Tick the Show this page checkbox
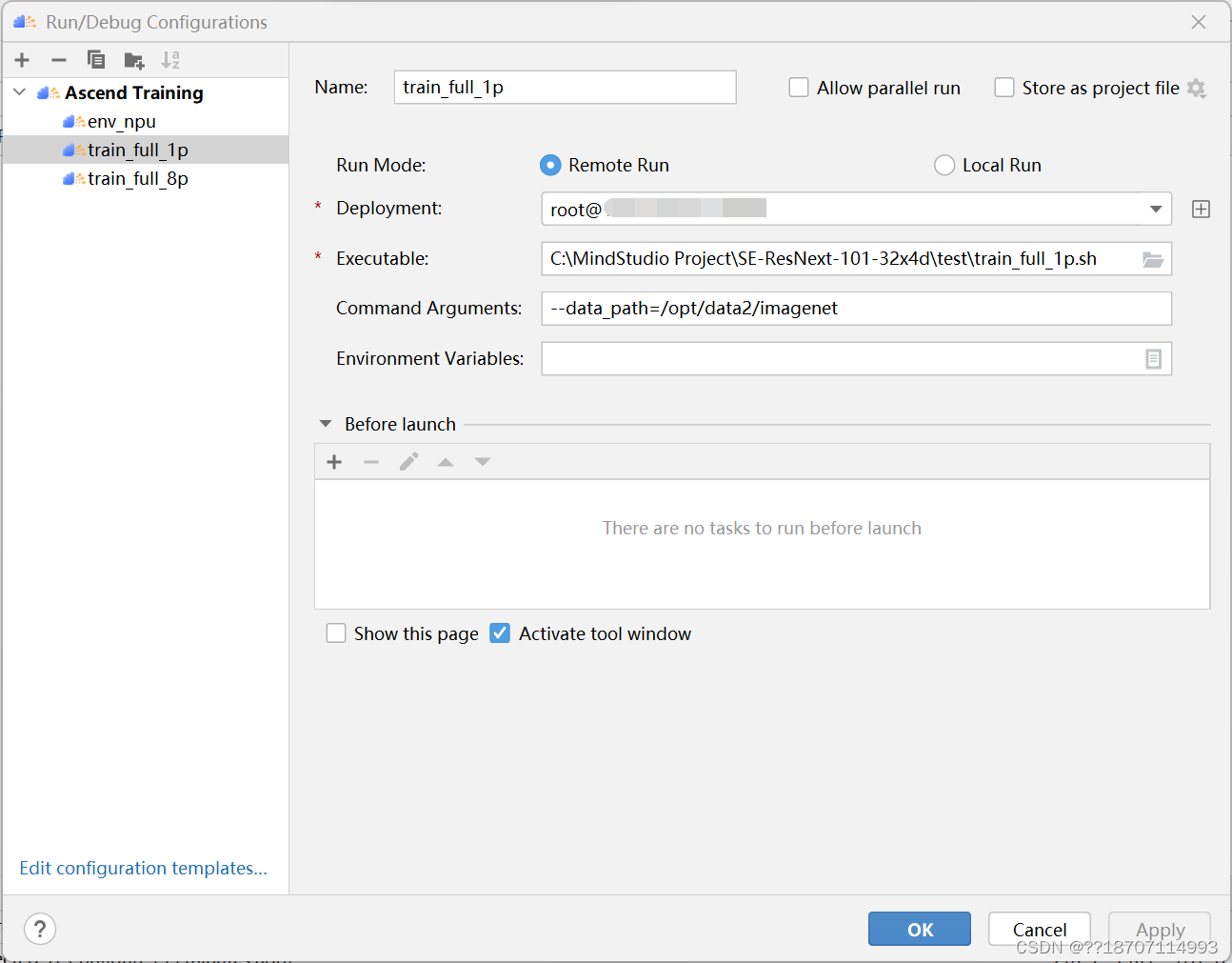 (336, 633)
